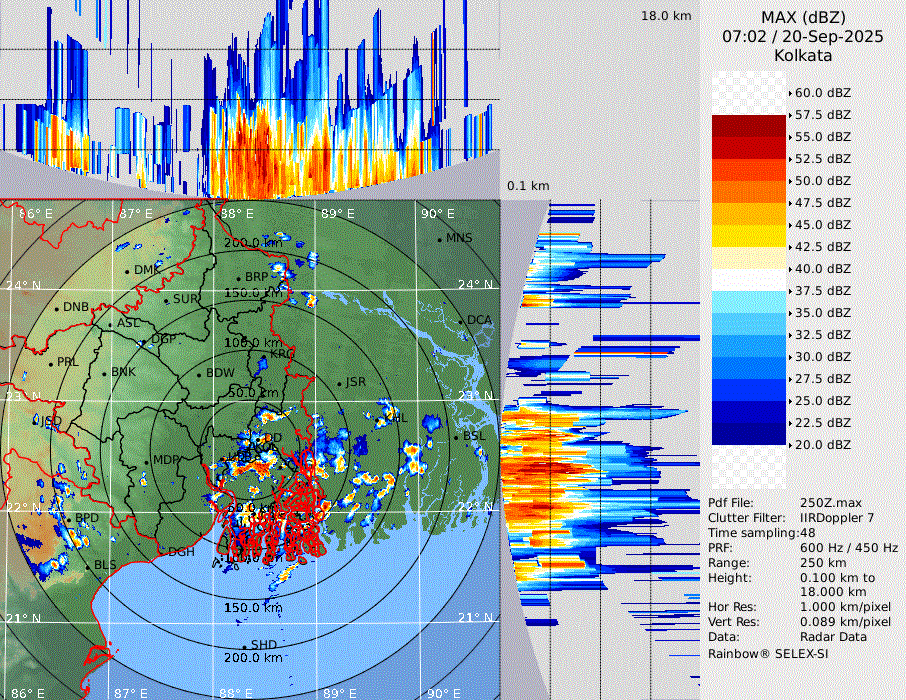Image resolution: width=906 pixels, height=700 pixels.
Task: Click the 60.0 dBZ legend label
Action: pos(822,93)
